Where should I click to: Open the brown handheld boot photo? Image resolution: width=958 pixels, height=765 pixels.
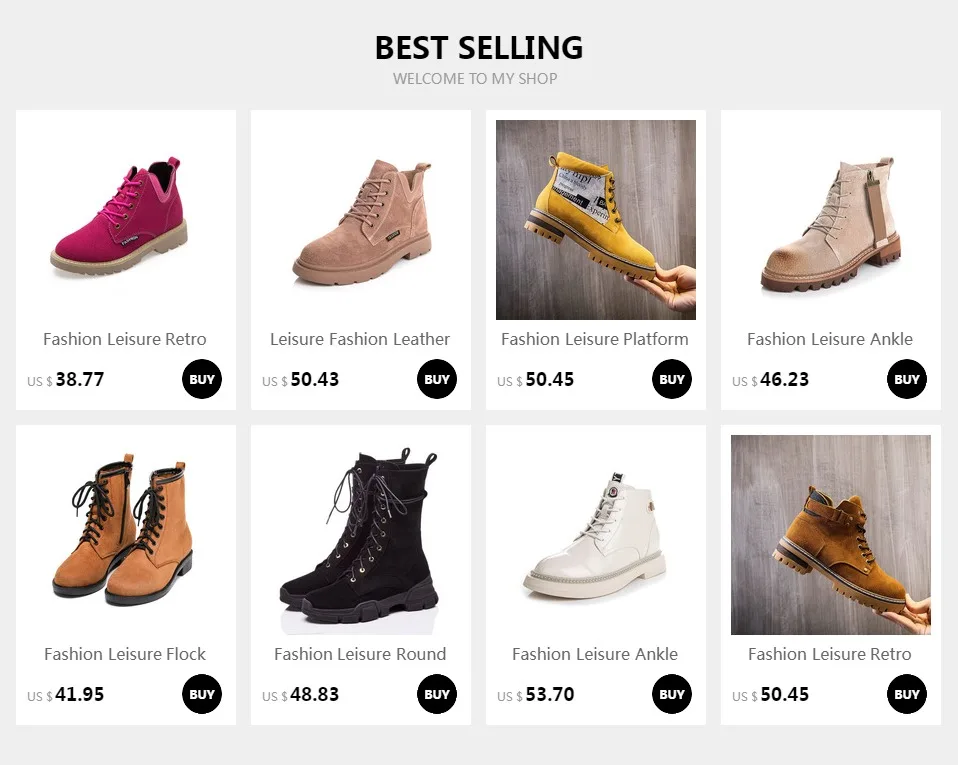tap(831, 535)
